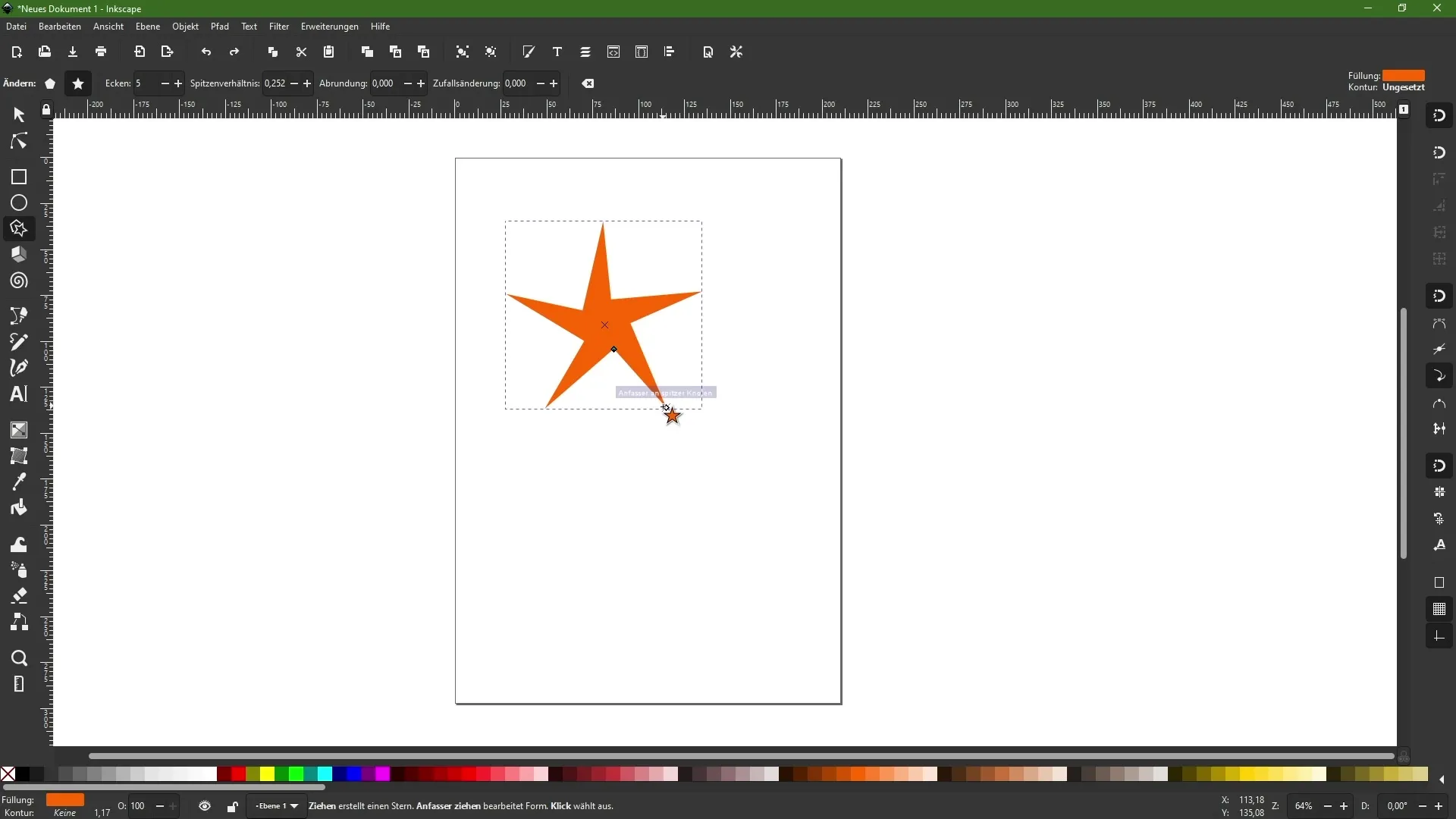Select the Selector arrow tool
Image resolution: width=1456 pixels, height=819 pixels.
coord(19,115)
